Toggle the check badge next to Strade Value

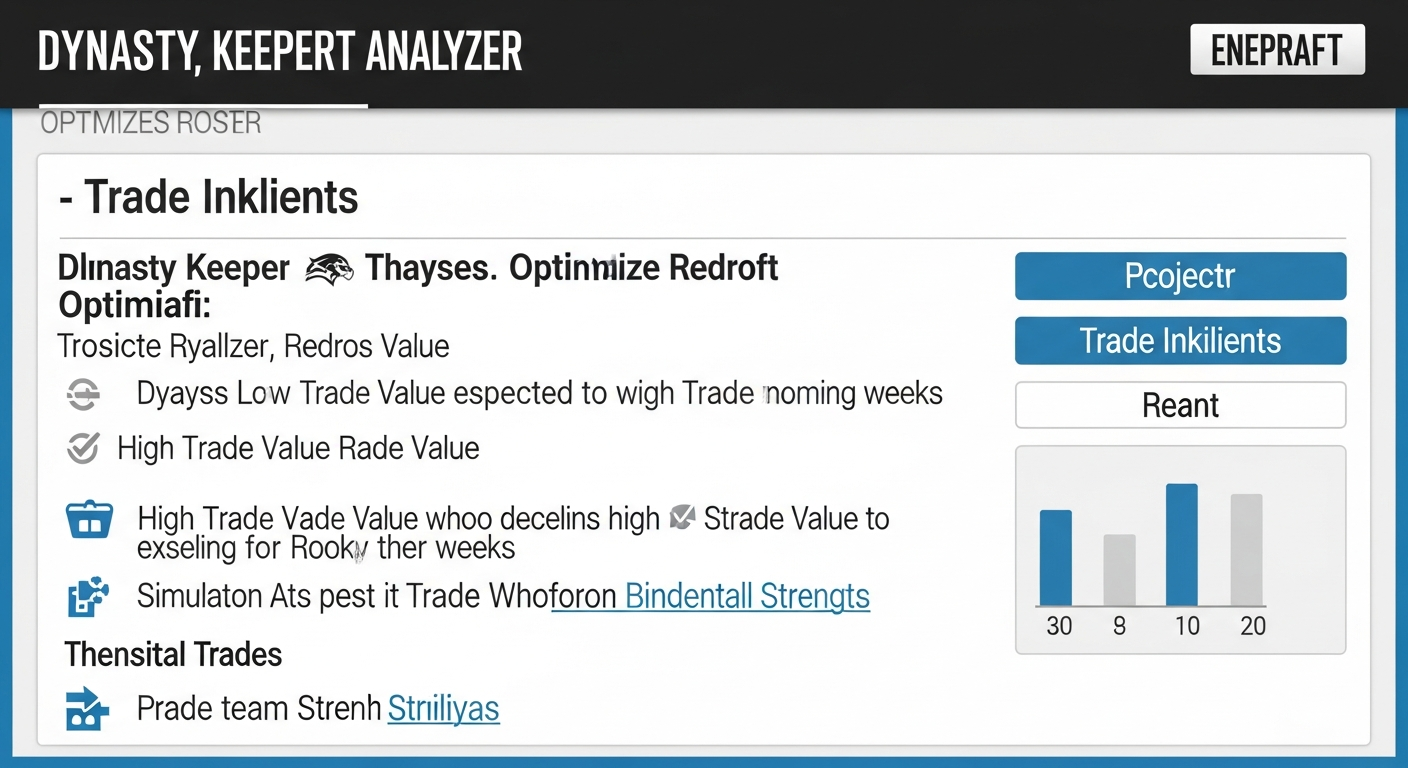click(x=681, y=517)
